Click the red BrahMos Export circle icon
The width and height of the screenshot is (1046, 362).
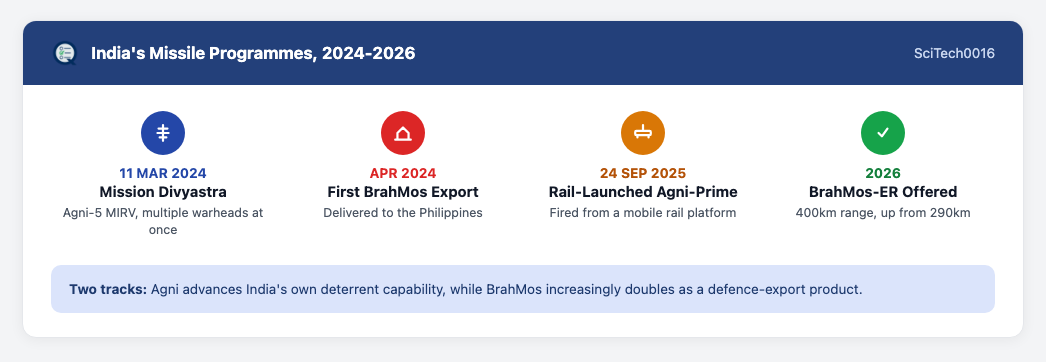(403, 133)
